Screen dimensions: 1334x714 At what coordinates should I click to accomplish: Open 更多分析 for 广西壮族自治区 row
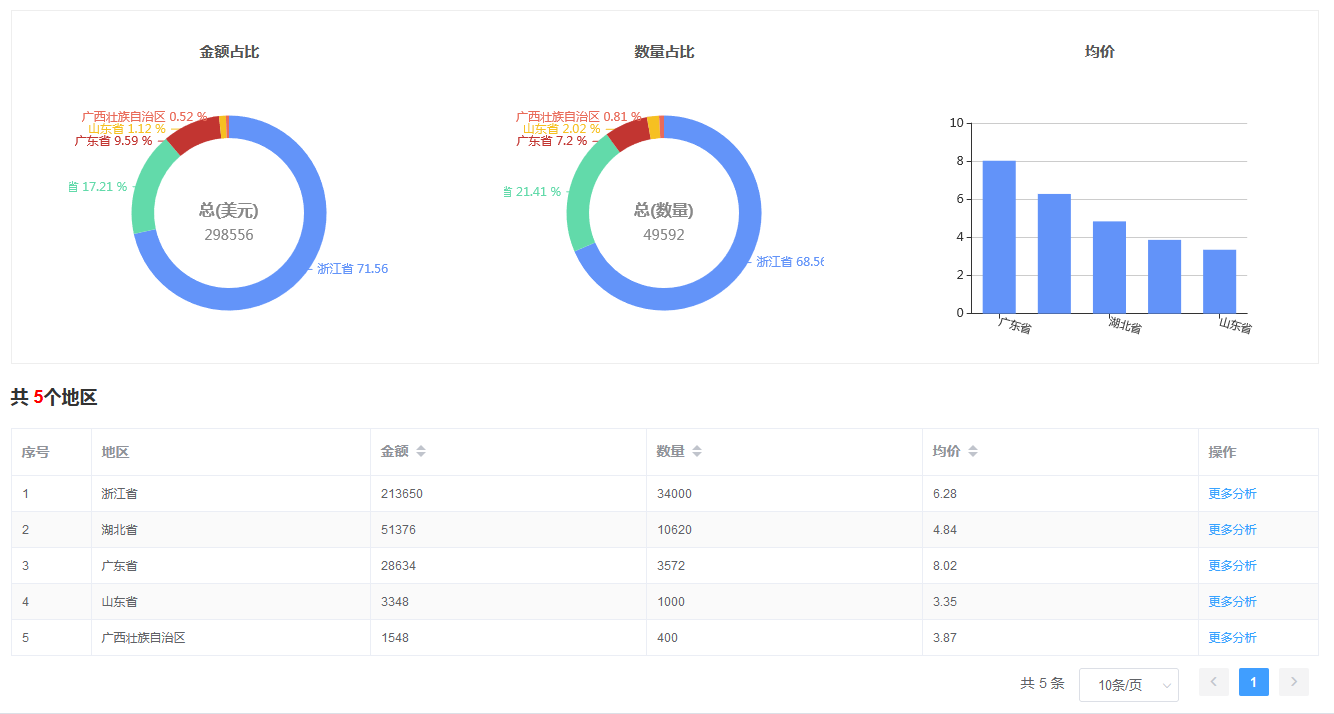1232,638
